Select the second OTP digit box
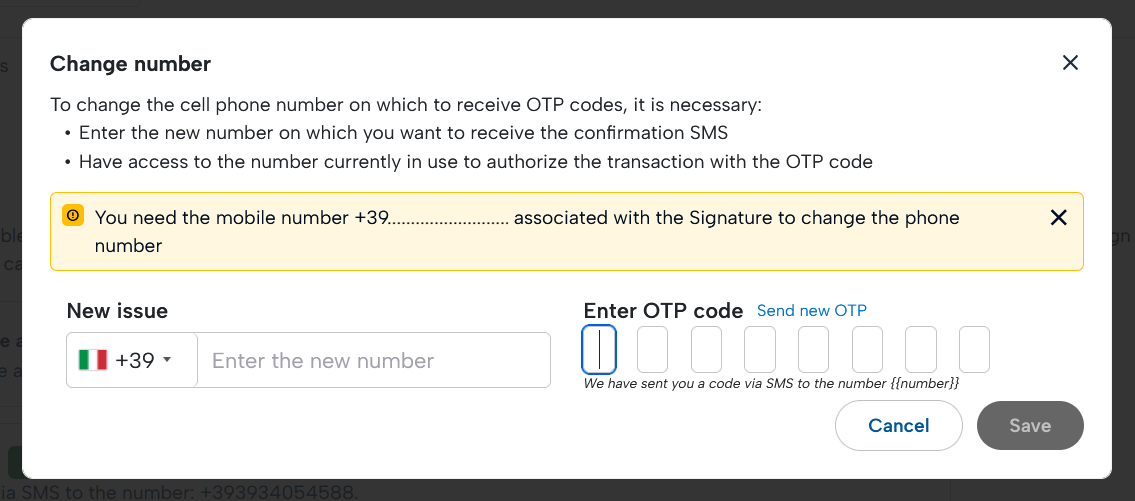Image resolution: width=1135 pixels, height=501 pixels. (652, 349)
